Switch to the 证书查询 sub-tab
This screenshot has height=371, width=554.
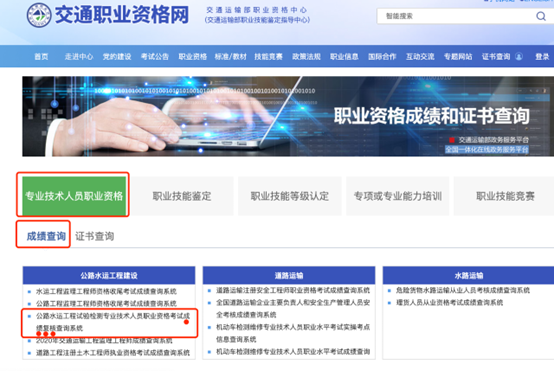coord(95,236)
